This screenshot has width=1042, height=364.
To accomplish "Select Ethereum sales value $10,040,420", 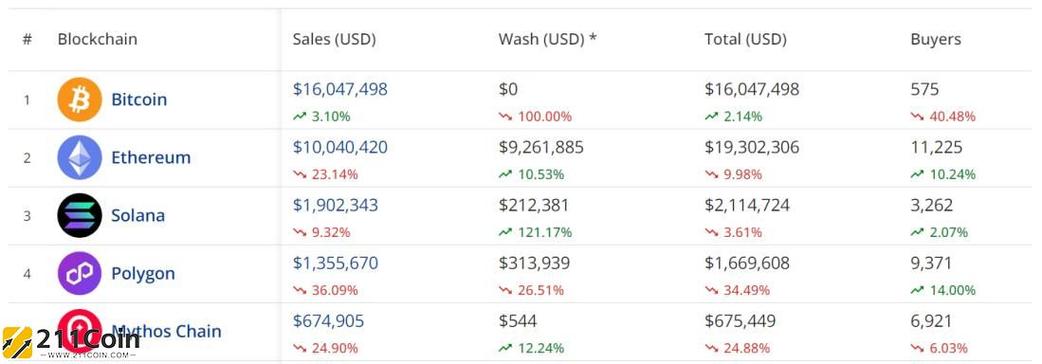I will pyautogui.click(x=340, y=147).
